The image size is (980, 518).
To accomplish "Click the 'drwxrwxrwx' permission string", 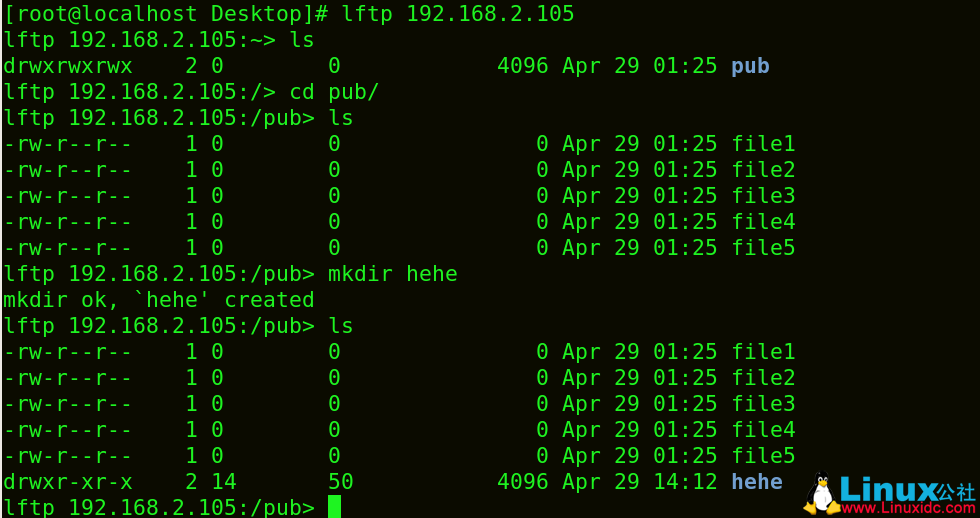I will tap(68, 66).
